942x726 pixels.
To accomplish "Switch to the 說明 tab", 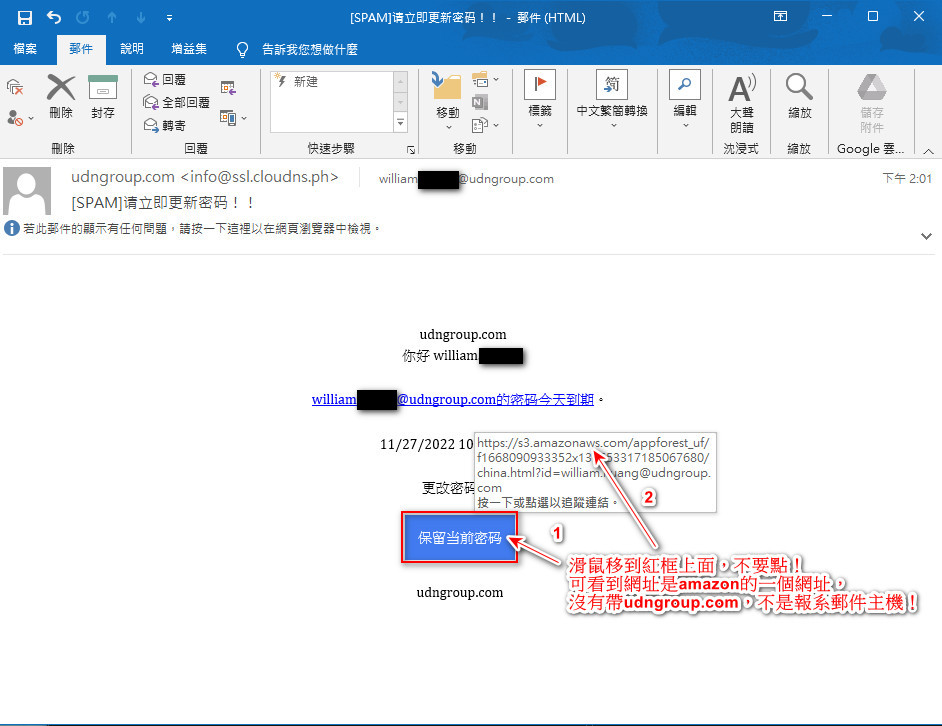I will 132,49.
